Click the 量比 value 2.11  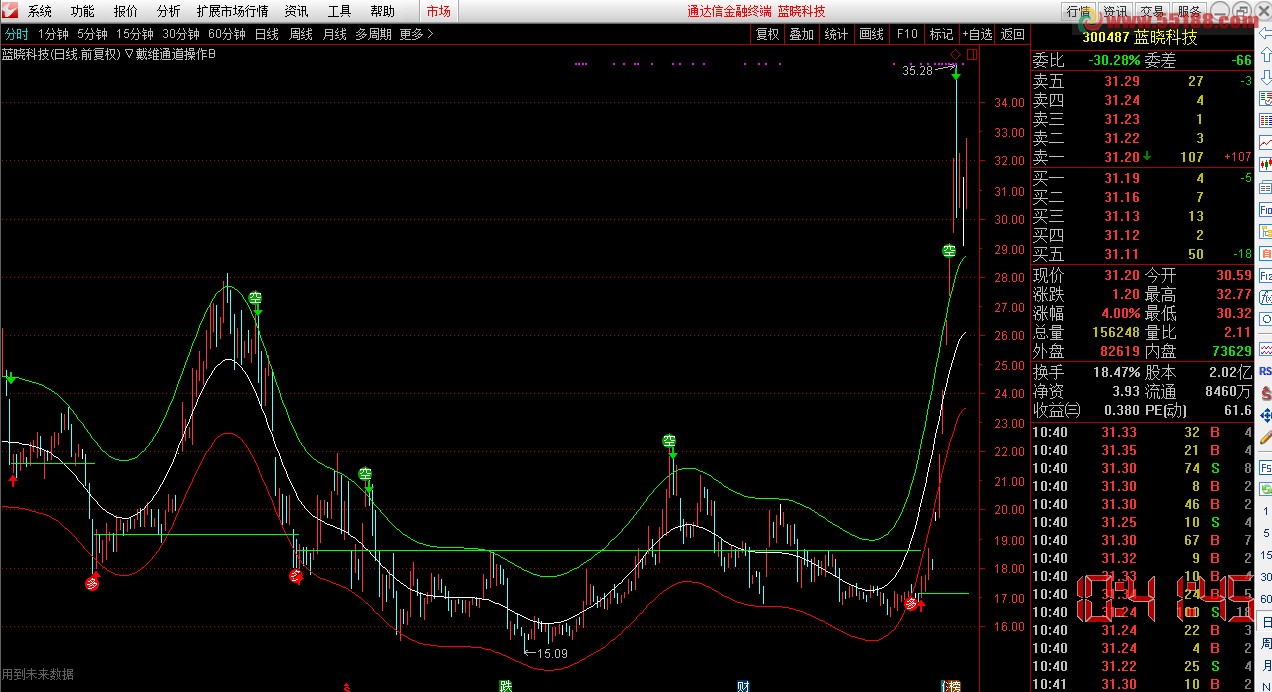point(1238,332)
